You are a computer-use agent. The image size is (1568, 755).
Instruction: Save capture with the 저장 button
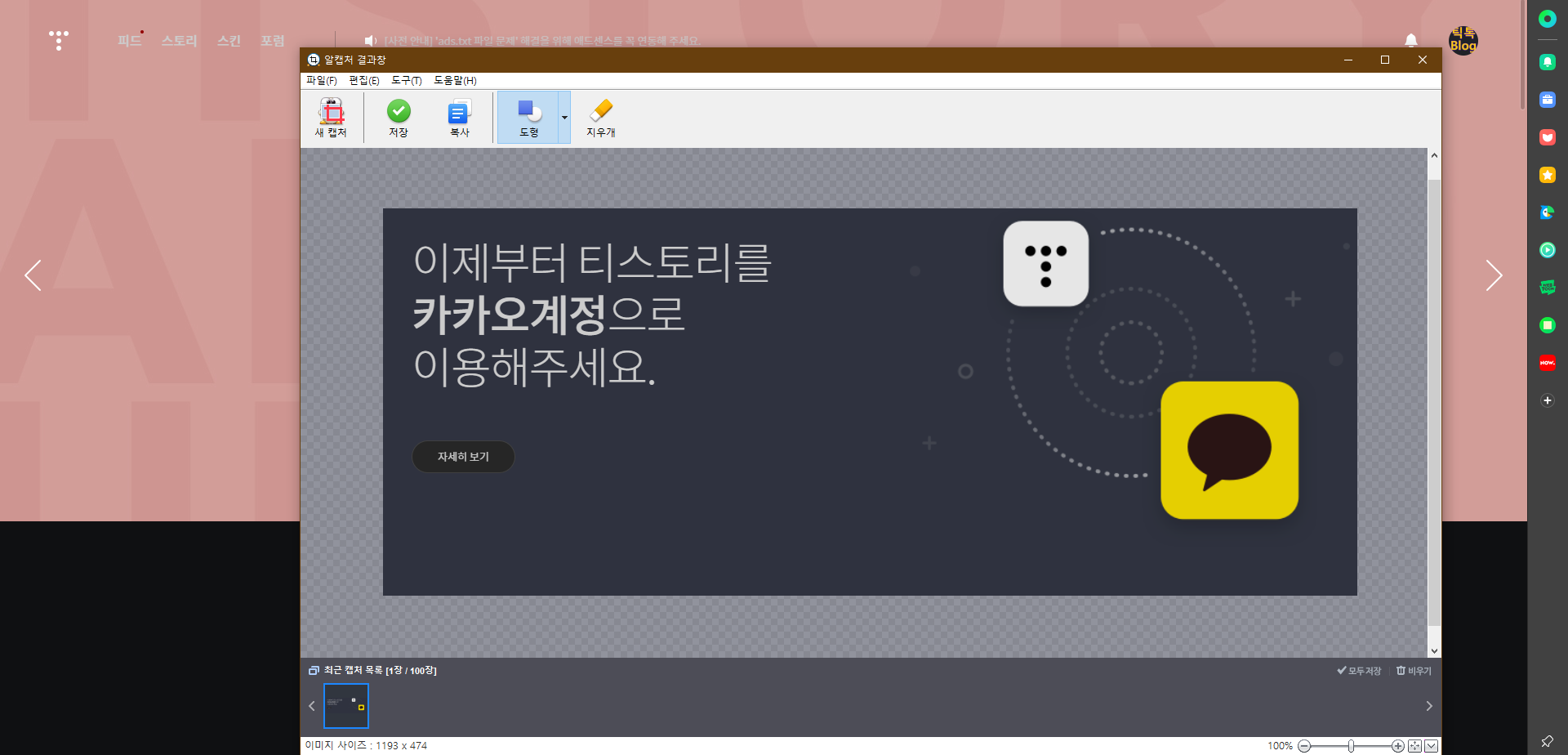pos(399,118)
